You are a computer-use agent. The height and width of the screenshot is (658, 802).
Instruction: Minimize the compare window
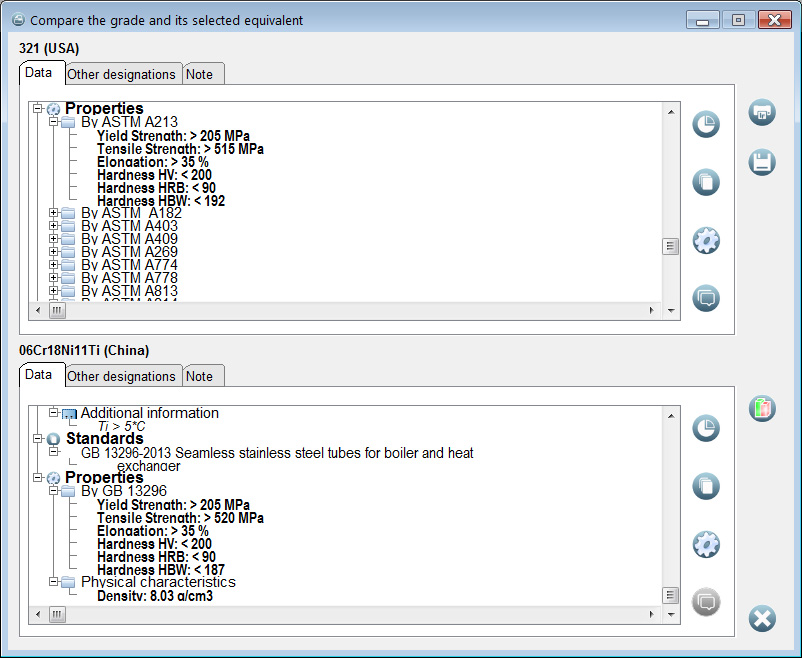point(702,20)
